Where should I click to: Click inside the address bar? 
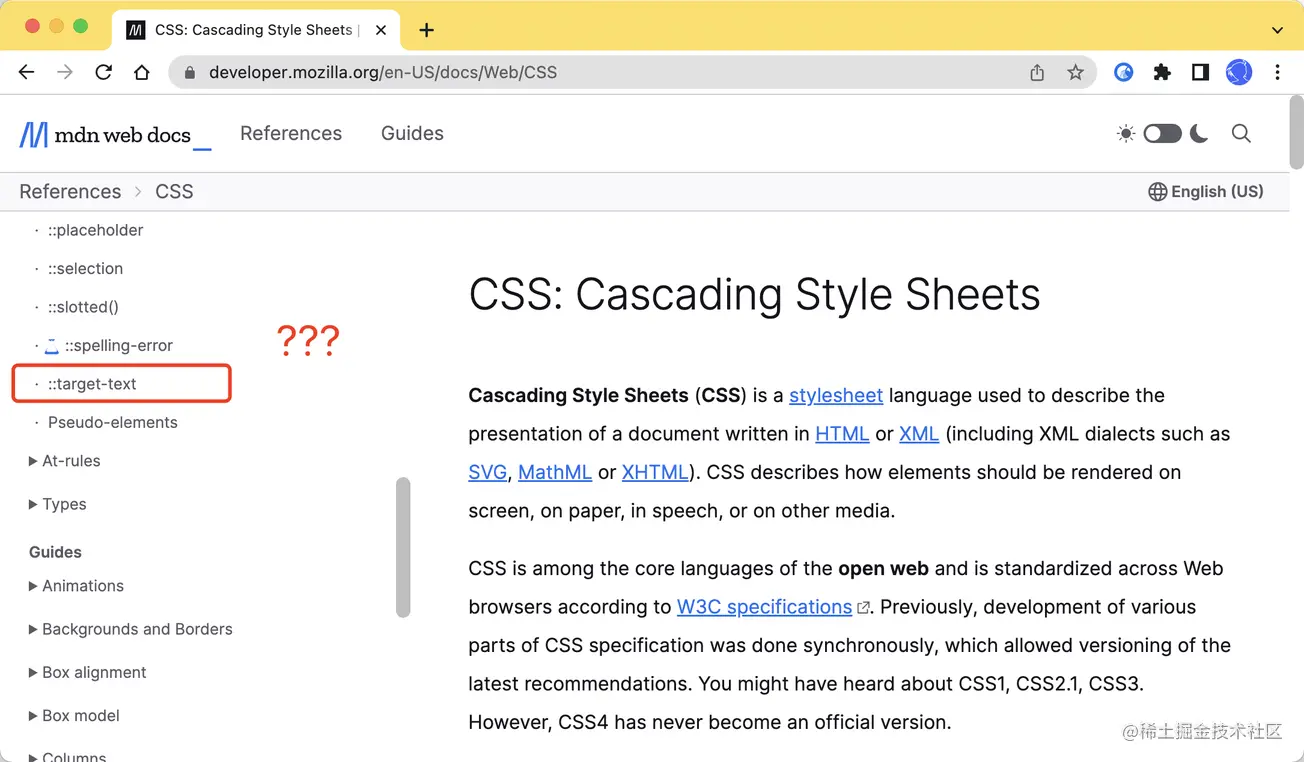coord(400,72)
